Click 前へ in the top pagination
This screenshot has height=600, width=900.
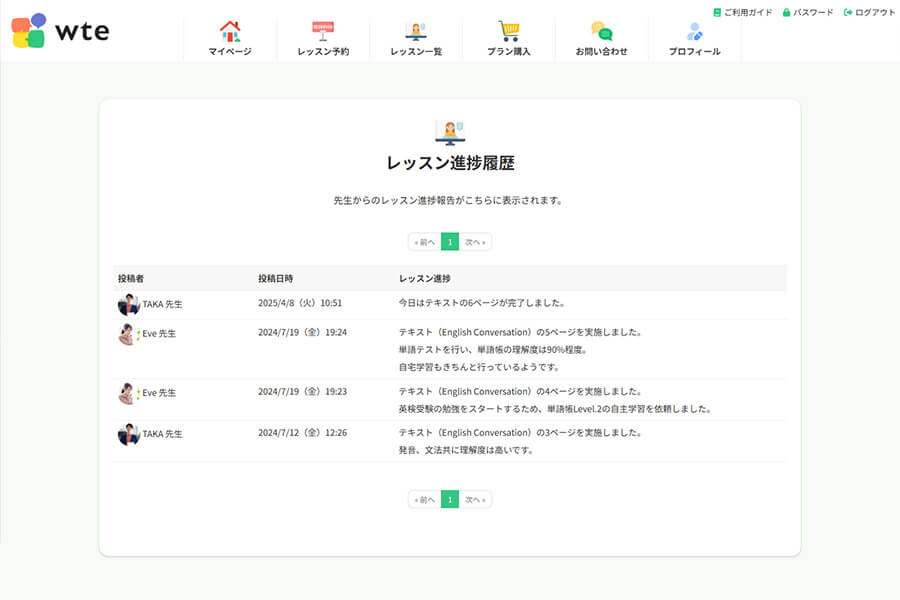click(x=424, y=241)
